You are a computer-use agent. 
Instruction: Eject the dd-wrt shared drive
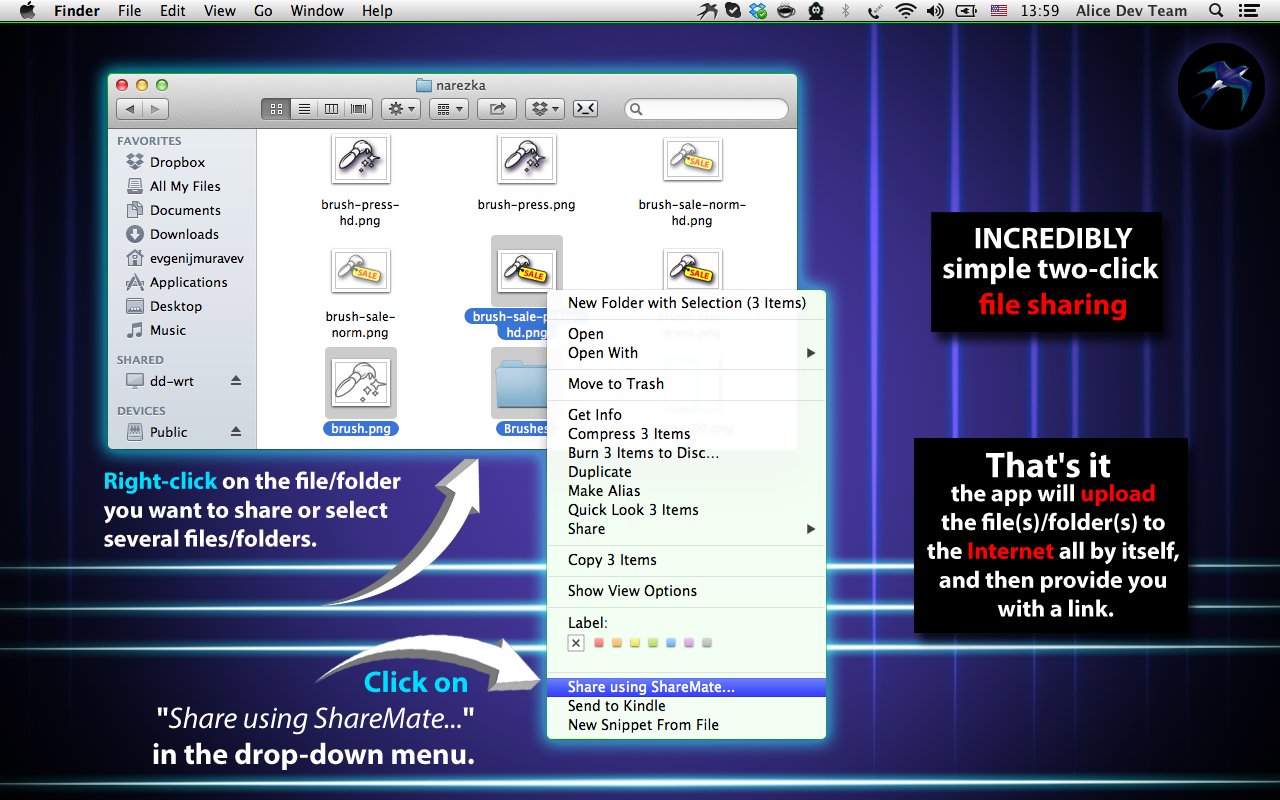tap(236, 381)
